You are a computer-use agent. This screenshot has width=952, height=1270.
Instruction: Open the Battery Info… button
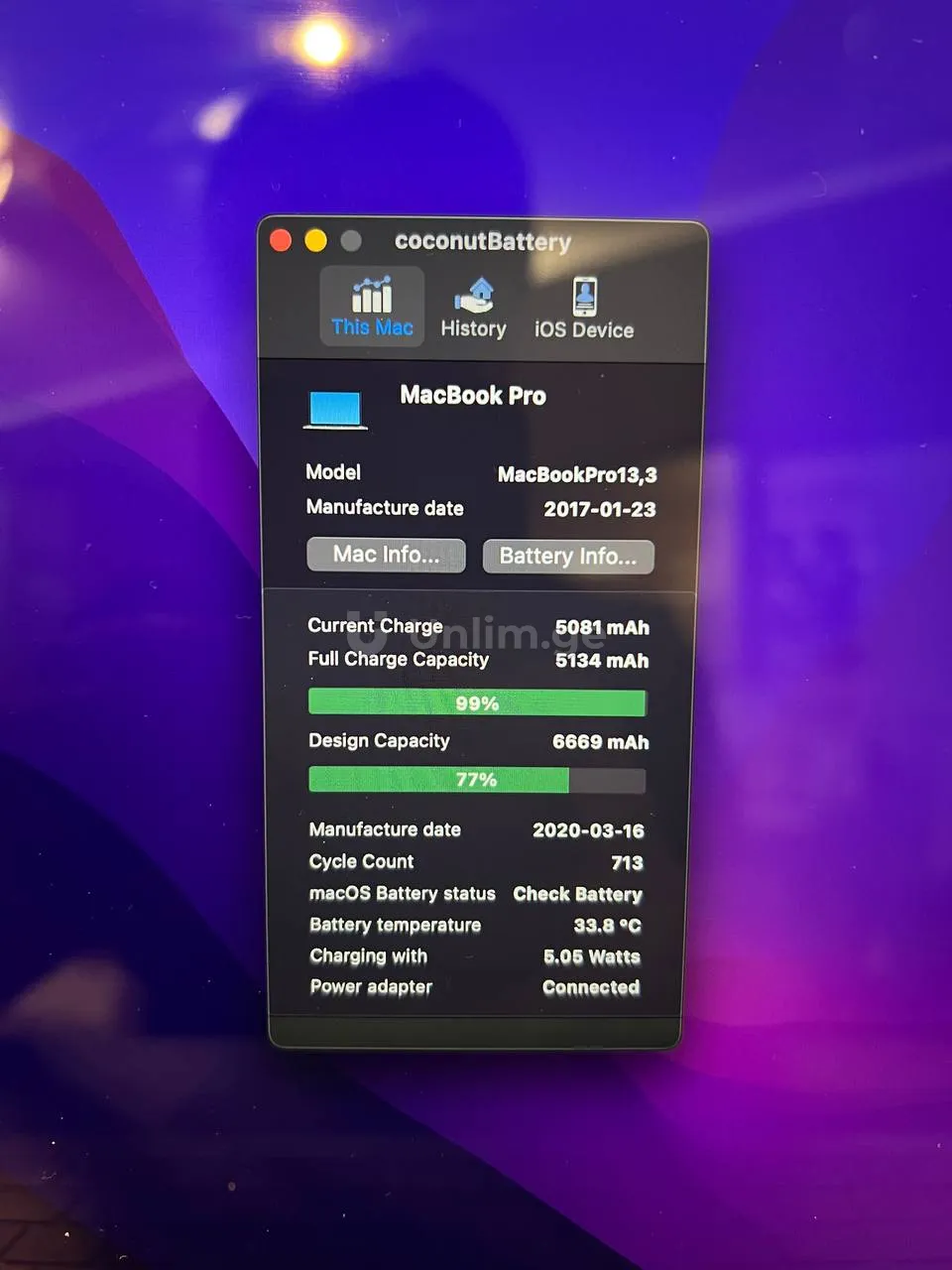coord(567,556)
